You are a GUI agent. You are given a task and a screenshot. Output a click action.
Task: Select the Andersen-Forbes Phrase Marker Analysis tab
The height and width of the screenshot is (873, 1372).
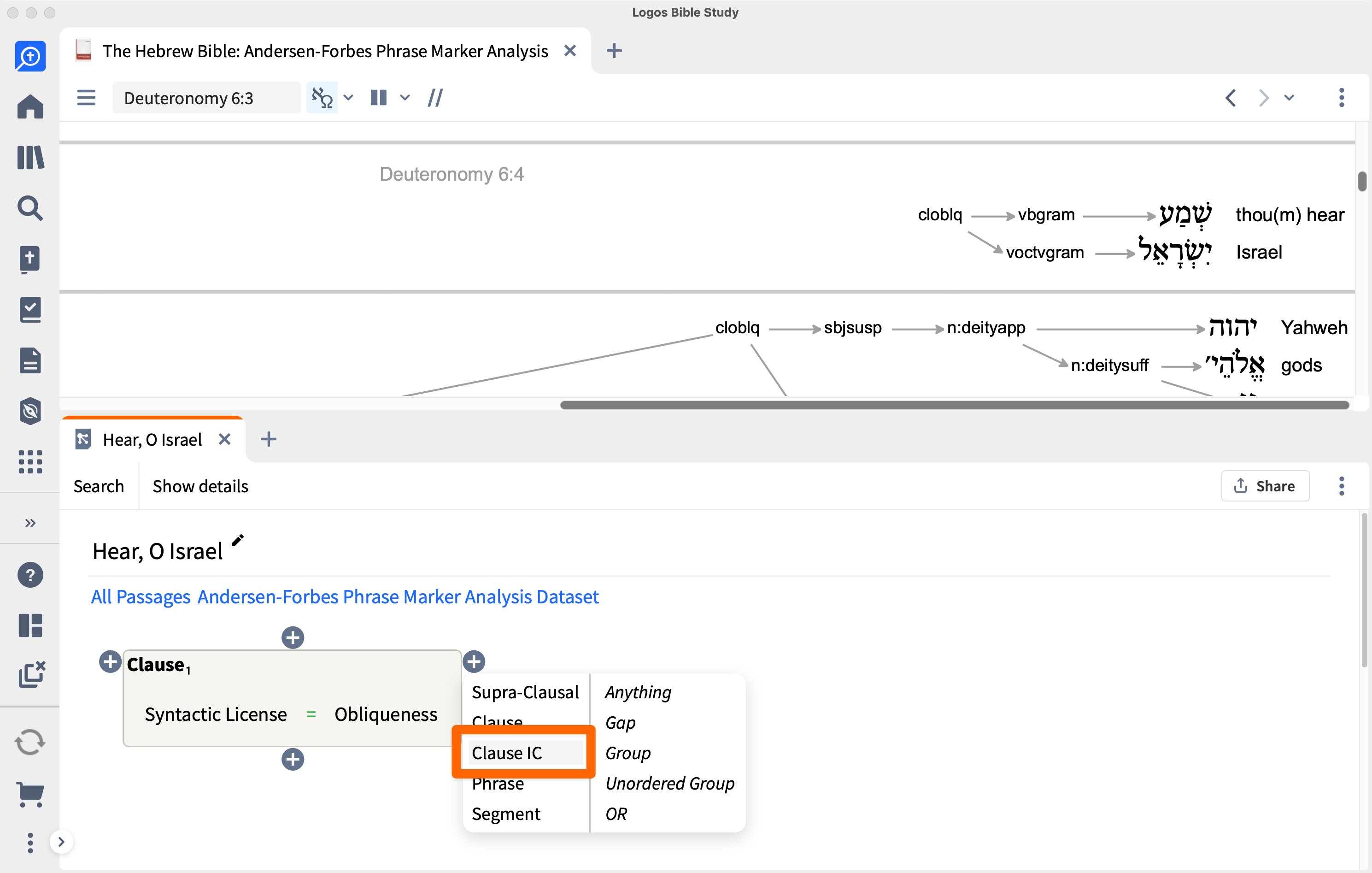[x=325, y=51]
